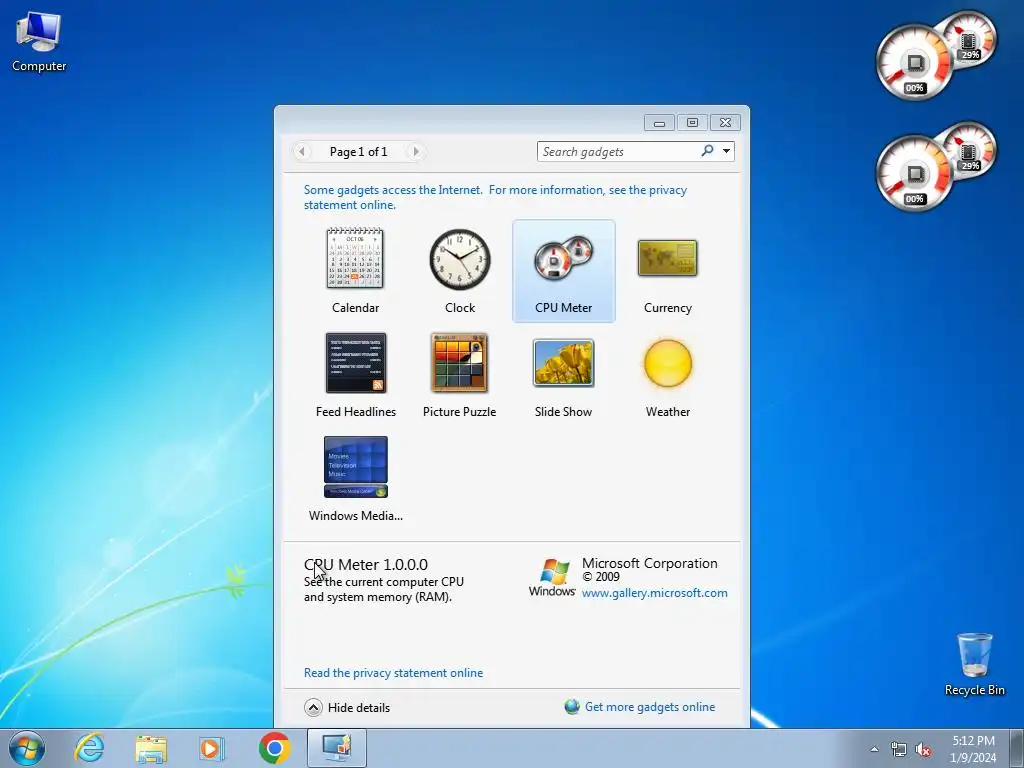Click Read the privacy statement online

[x=393, y=673]
